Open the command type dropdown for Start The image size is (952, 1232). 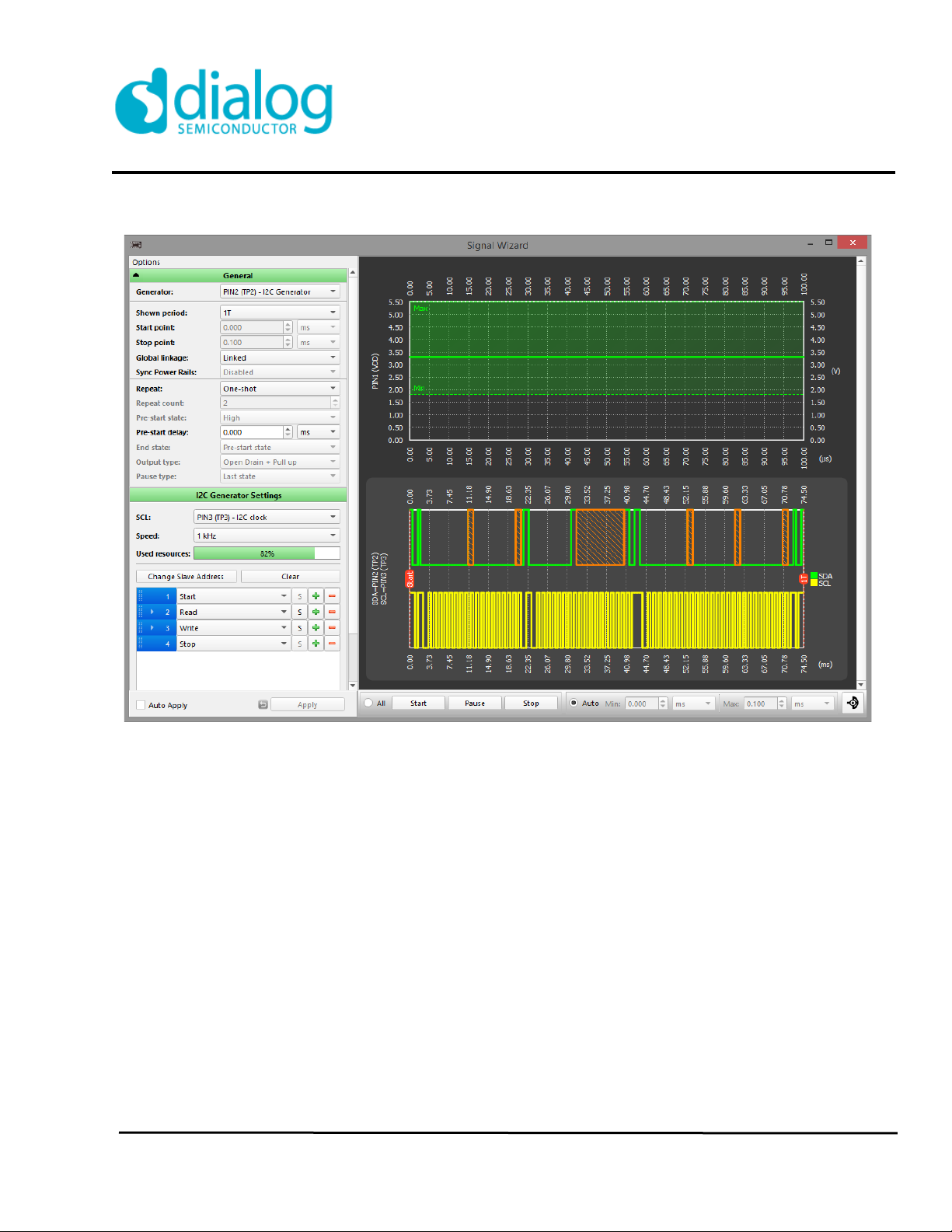click(234, 597)
